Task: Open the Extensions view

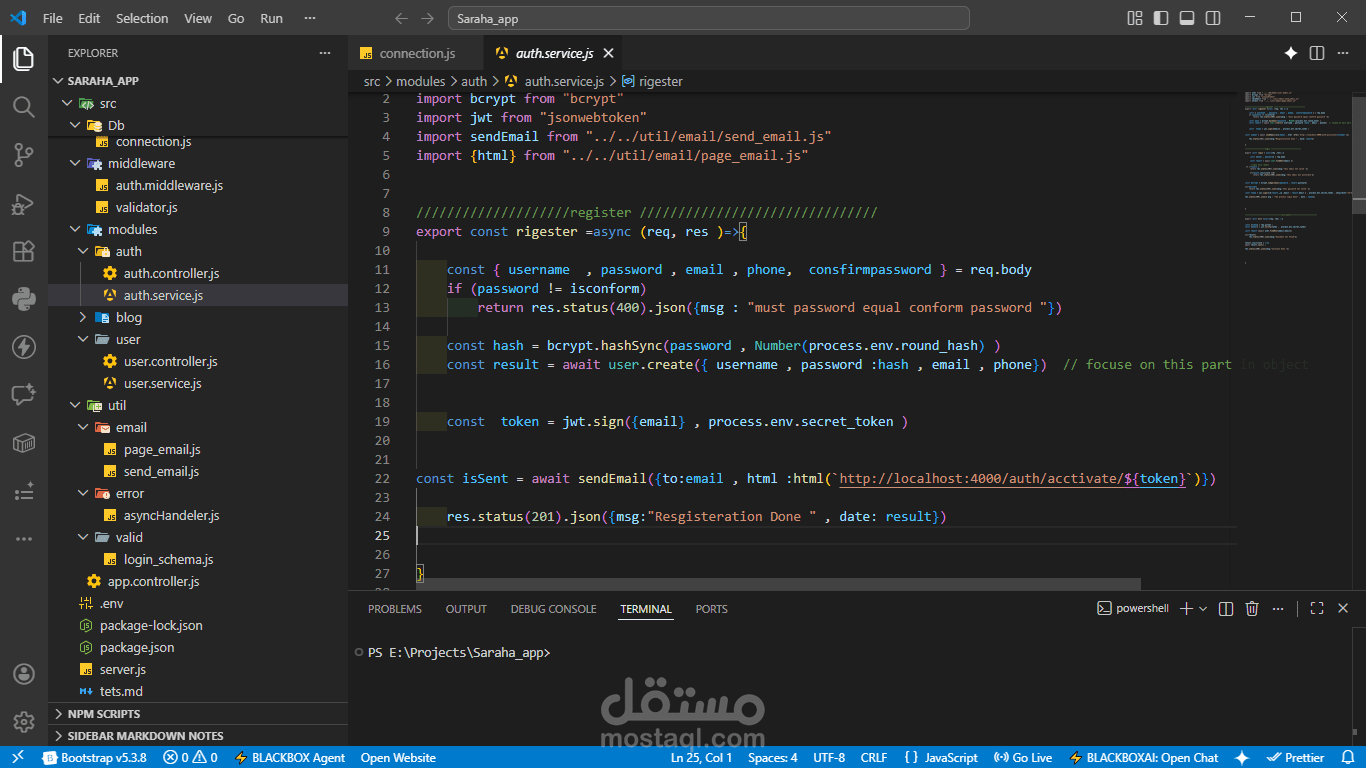Action: click(24, 251)
